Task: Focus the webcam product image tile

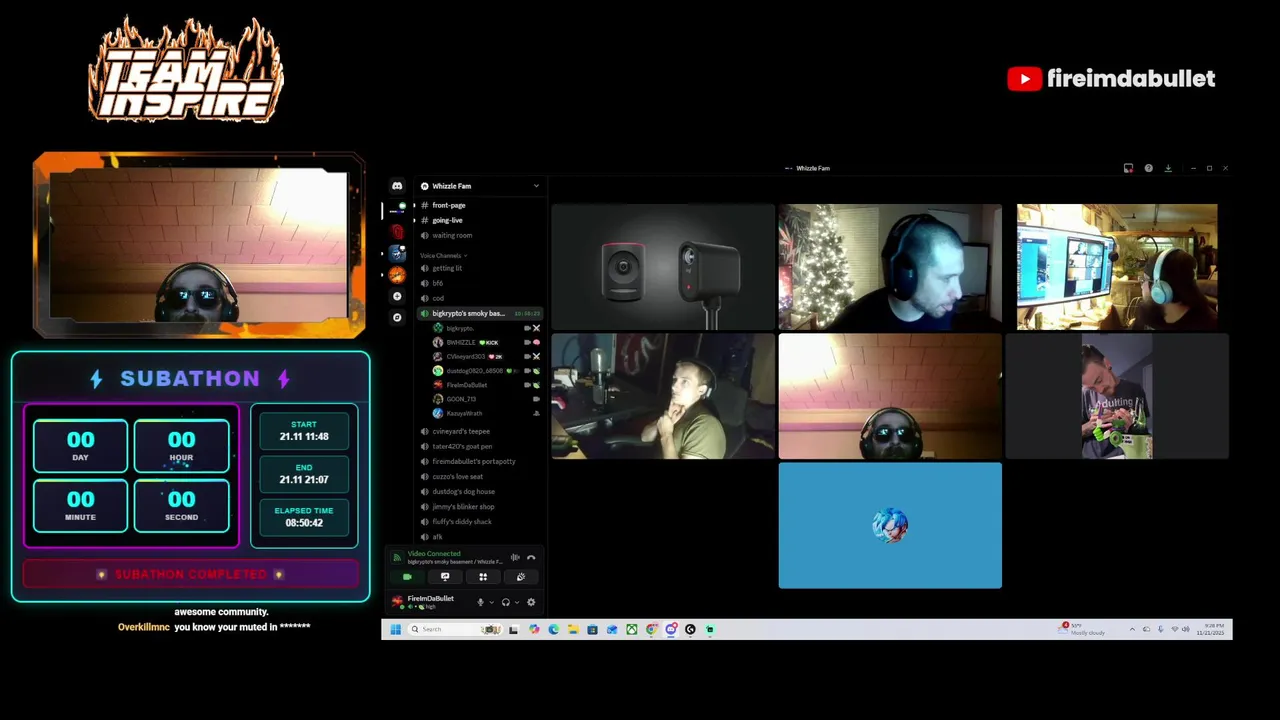Action: (x=663, y=267)
